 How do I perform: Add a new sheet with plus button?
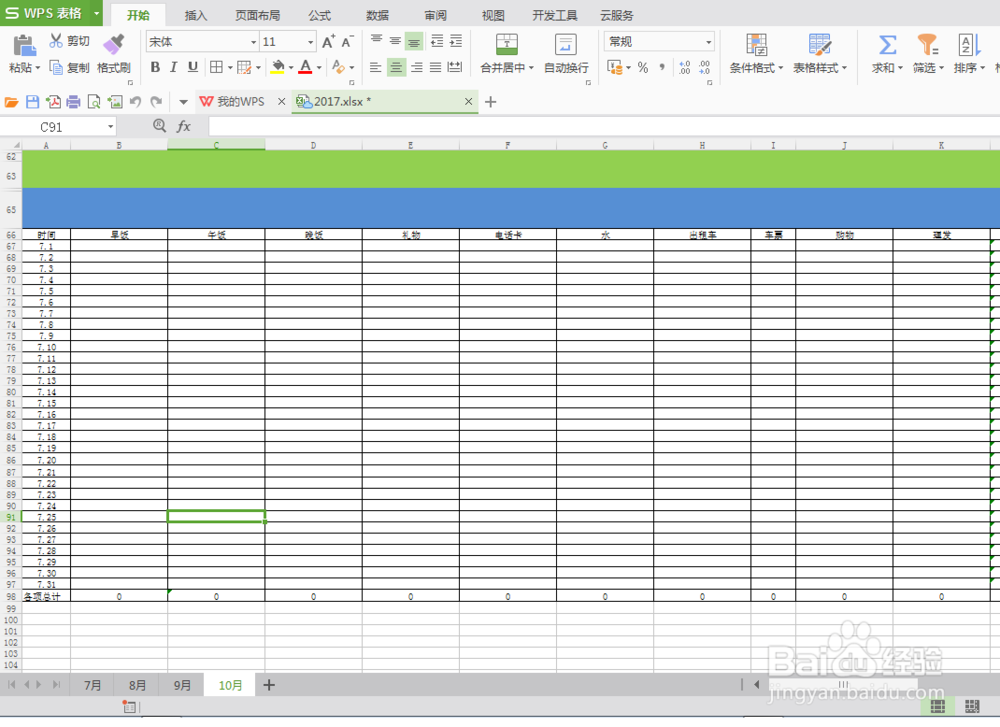269,685
